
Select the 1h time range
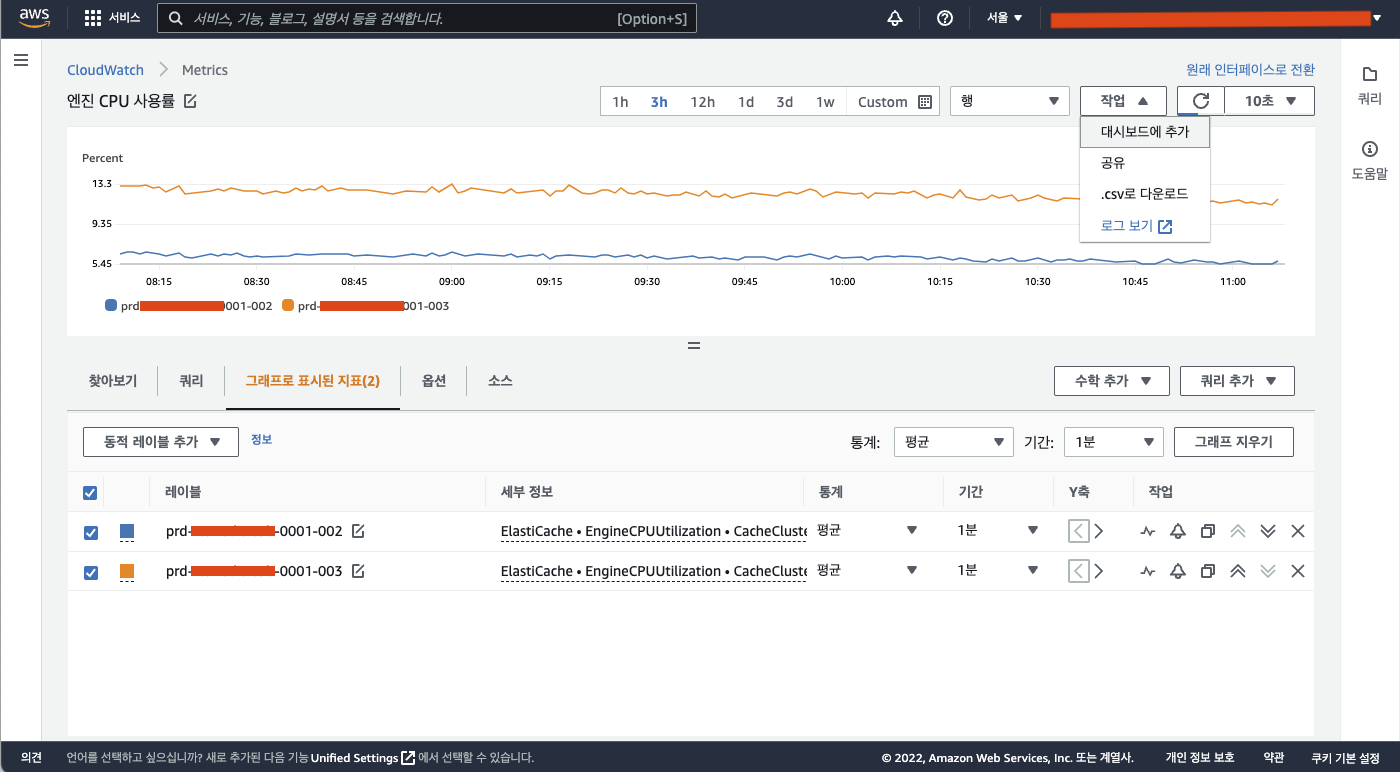[x=620, y=102]
